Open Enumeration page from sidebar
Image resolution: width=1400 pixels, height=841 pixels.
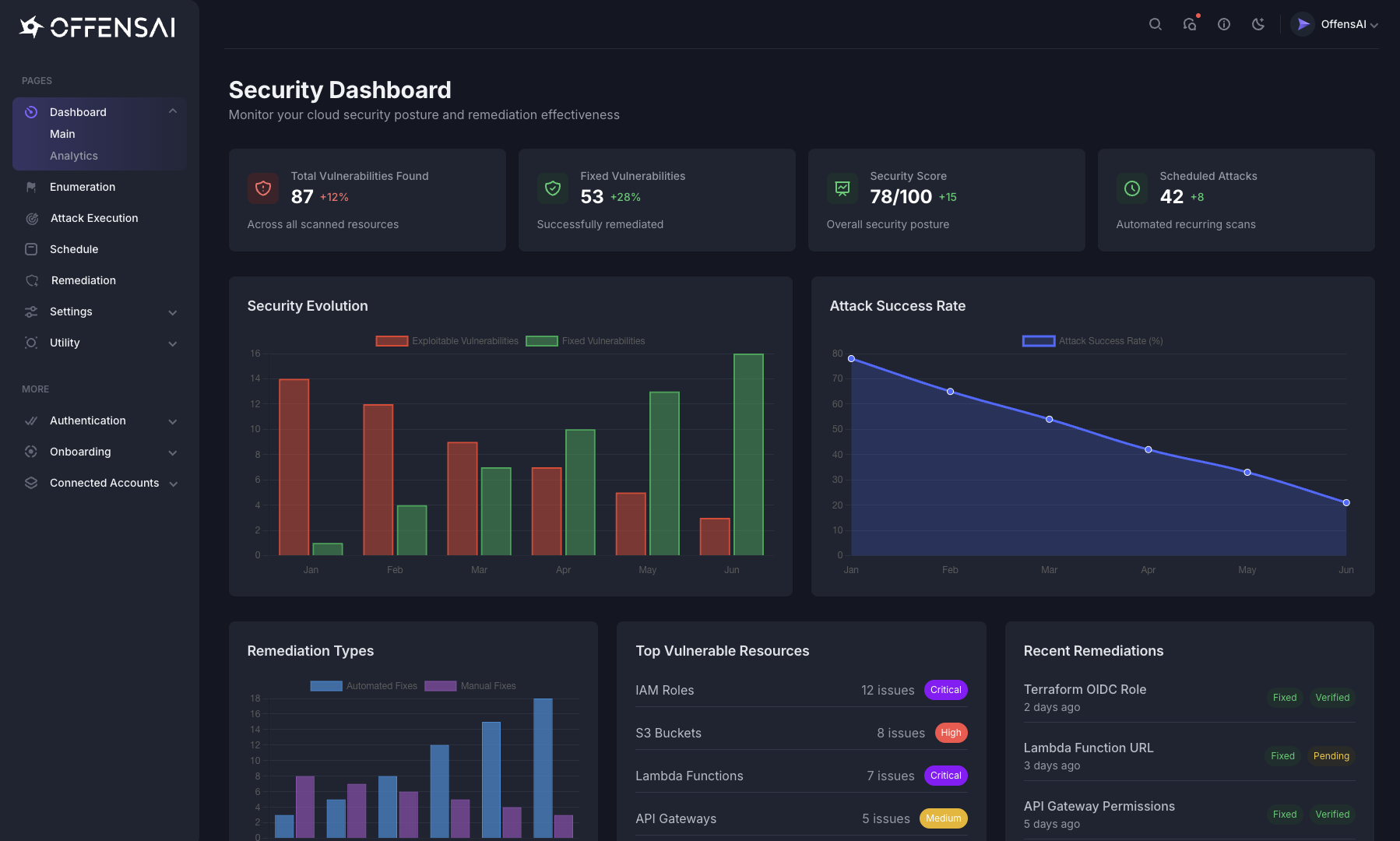(x=83, y=187)
